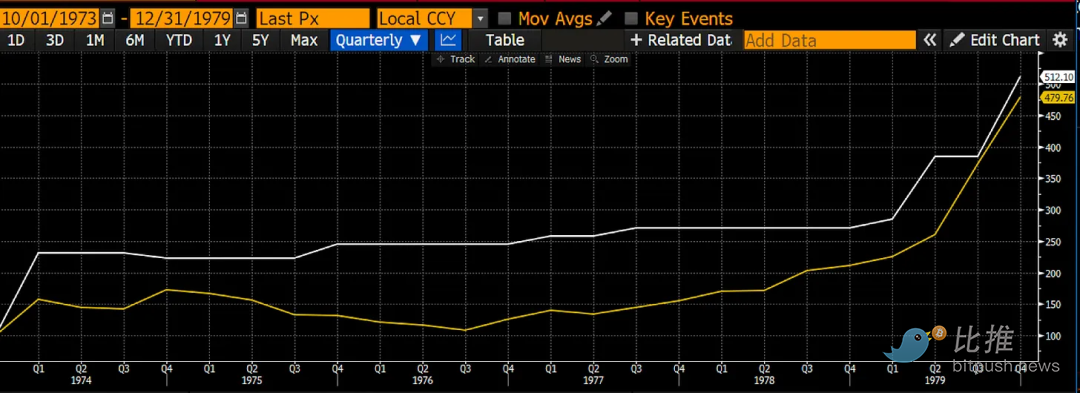The height and width of the screenshot is (393, 1080).
Task: Click the start date field 10/01/1973
Action: [50, 18]
